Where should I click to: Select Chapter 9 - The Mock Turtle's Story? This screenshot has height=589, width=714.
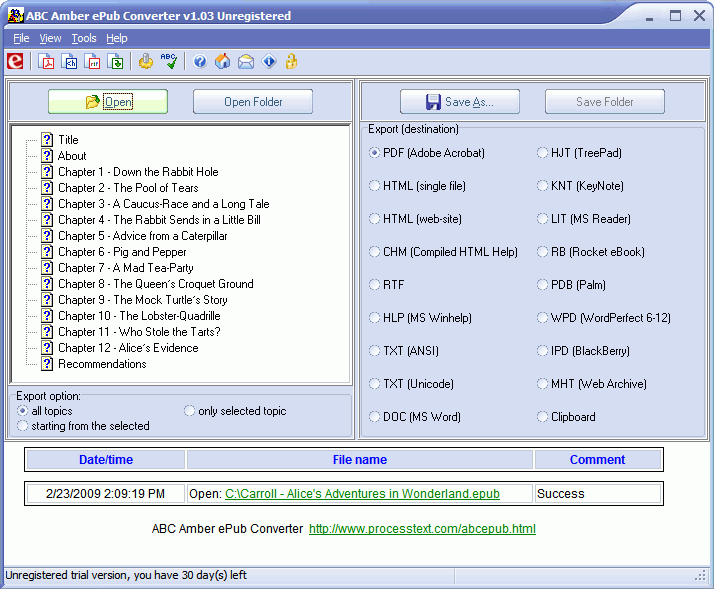(x=143, y=300)
